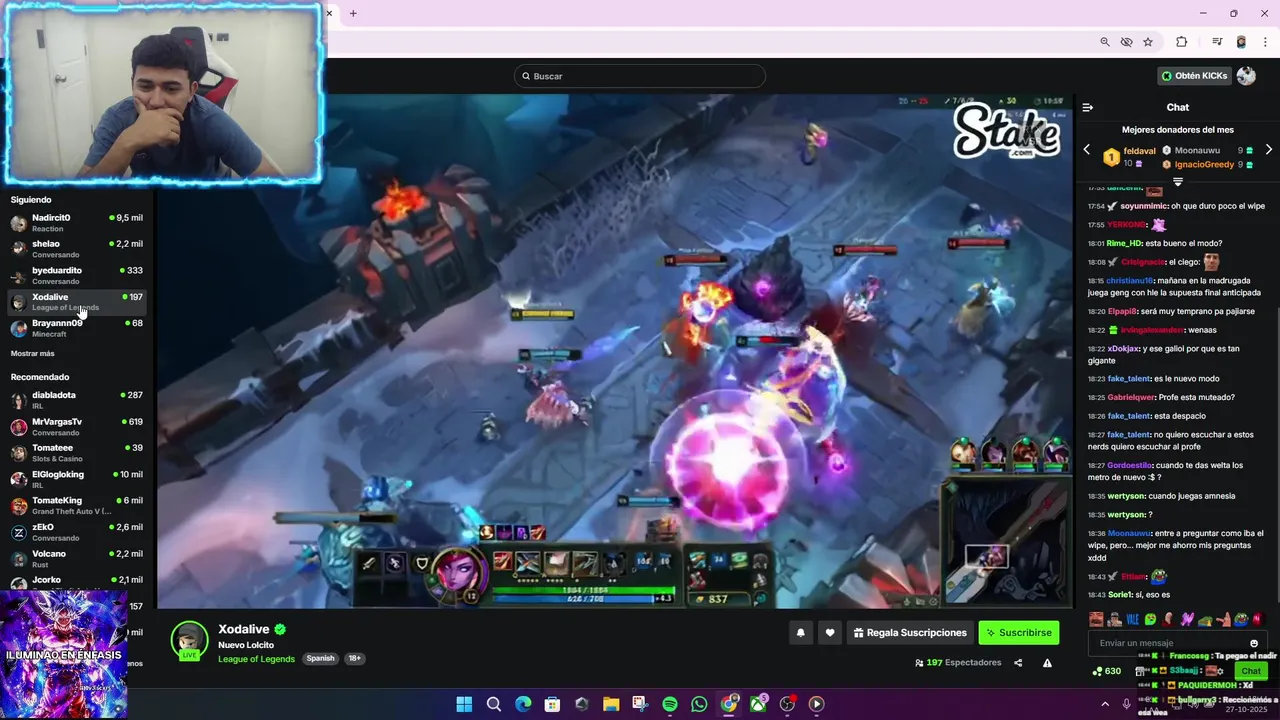This screenshot has width=1280, height=720.
Task: Open byeduardito channel in sidebar
Action: (x=76, y=275)
